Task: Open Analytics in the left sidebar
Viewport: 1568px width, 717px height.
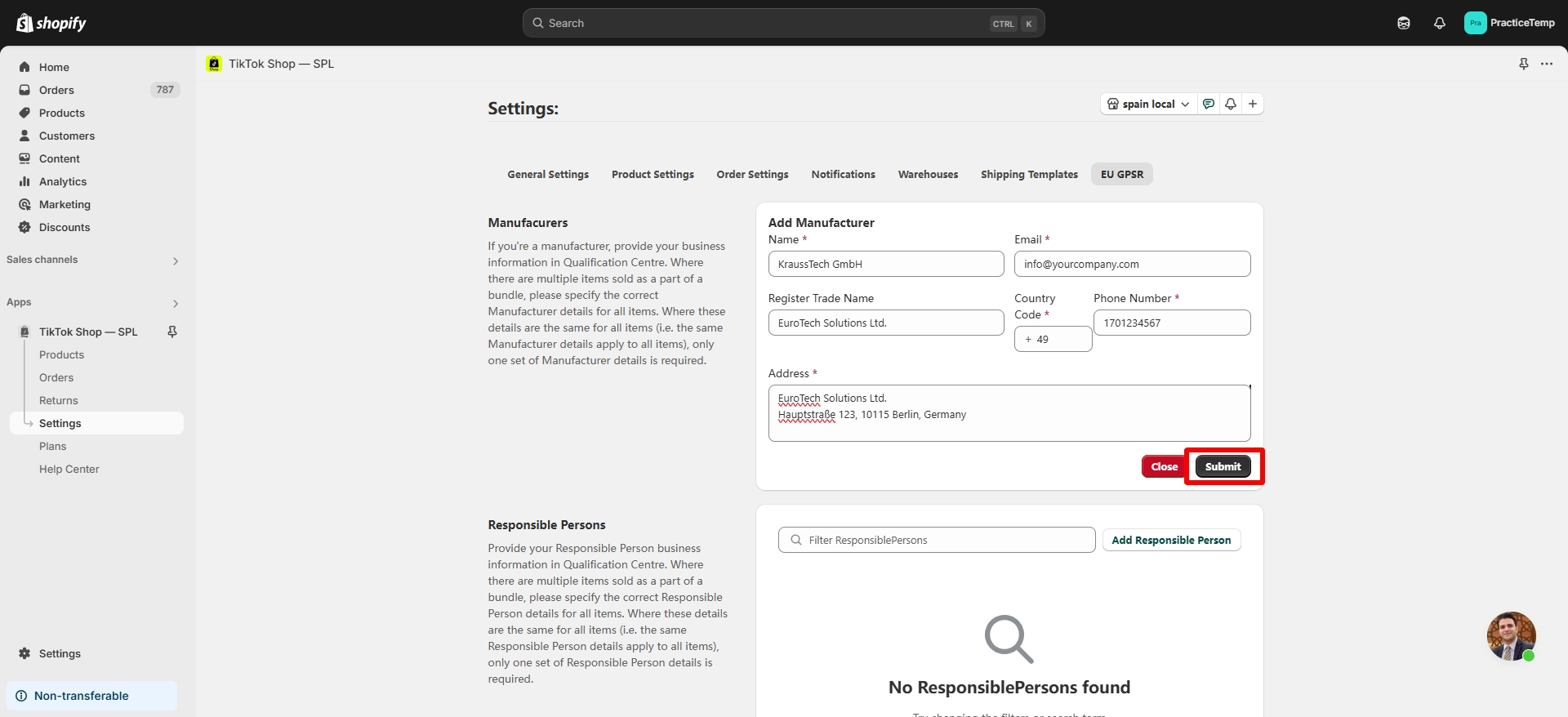Action: coord(63,181)
